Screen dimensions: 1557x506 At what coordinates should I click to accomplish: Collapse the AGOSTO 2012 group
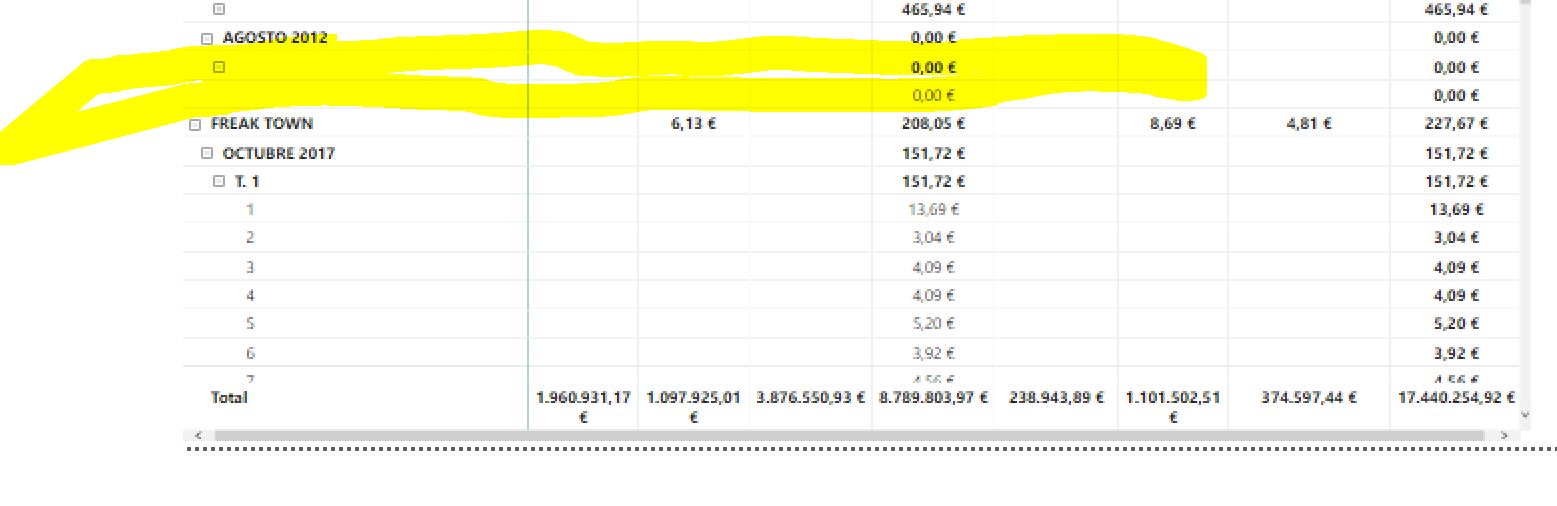(x=207, y=38)
